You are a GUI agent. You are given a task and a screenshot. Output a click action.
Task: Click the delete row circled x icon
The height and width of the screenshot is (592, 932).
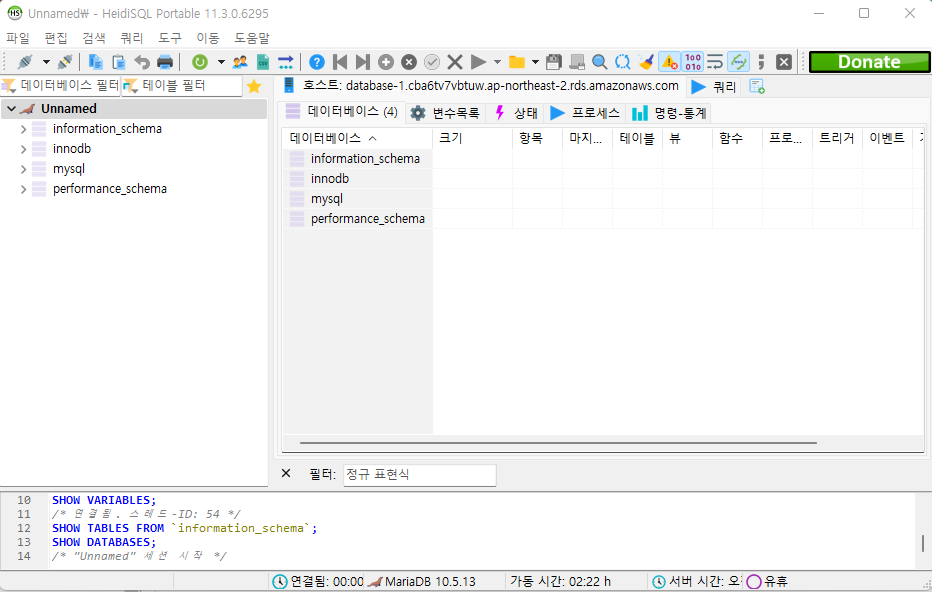409,62
